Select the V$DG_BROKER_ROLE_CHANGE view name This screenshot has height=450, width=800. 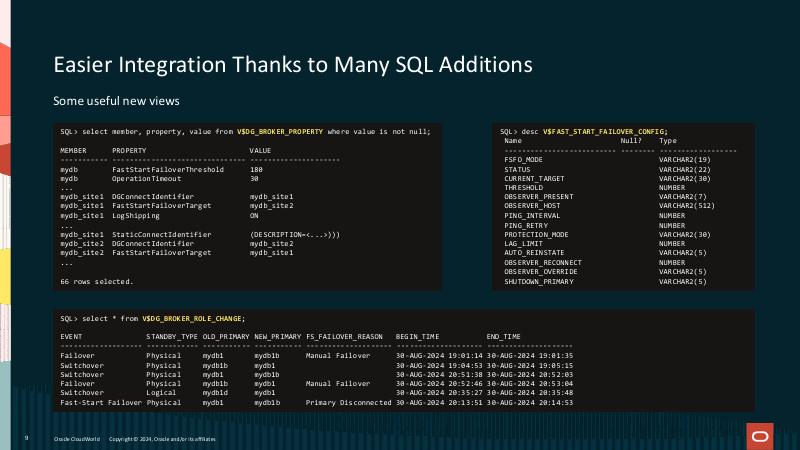(x=192, y=318)
